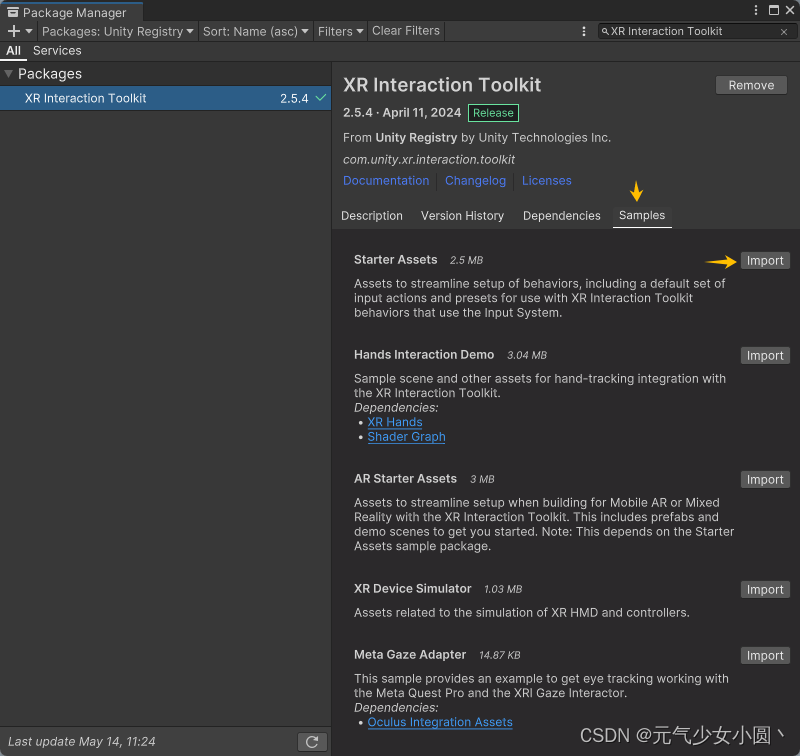This screenshot has width=800, height=756.
Task: Click the com.unity.xr.interaction.toolkit package ID text
Action: coord(429,160)
